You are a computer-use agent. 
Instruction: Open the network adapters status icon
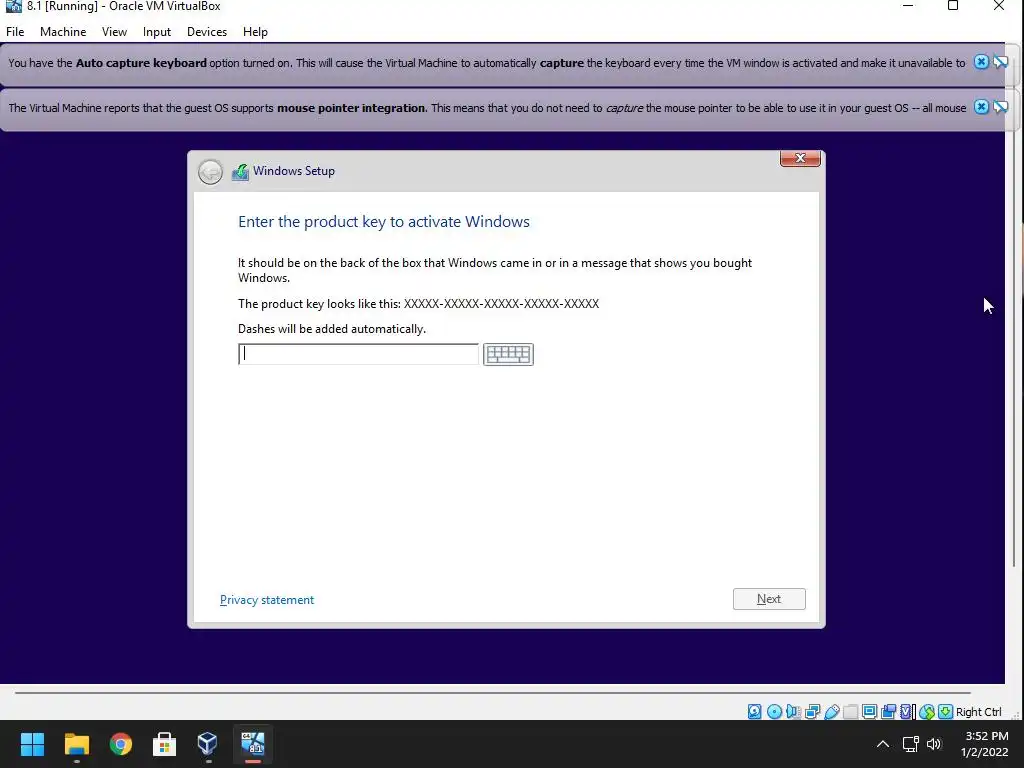[812, 712]
